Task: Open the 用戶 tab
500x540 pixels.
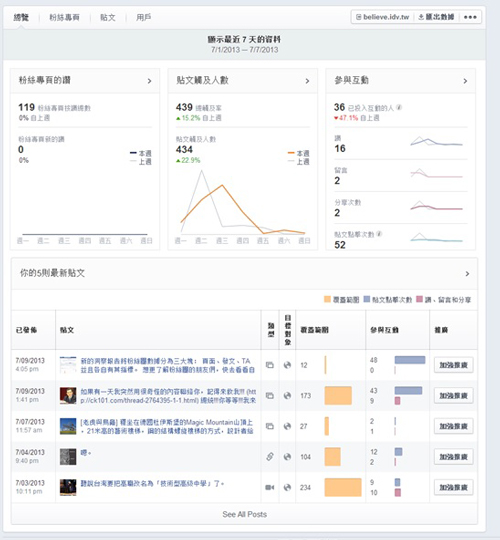Action: click(143, 17)
